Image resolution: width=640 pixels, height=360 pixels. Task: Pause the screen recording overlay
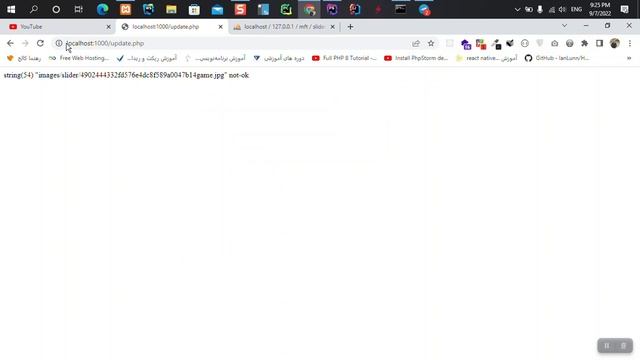click(x=607, y=346)
